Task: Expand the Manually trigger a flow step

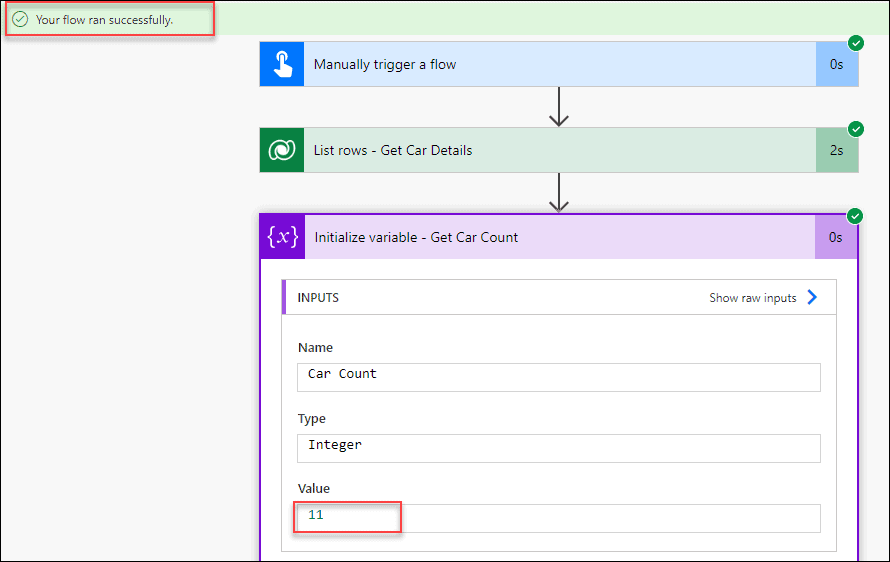Action: 559,64
